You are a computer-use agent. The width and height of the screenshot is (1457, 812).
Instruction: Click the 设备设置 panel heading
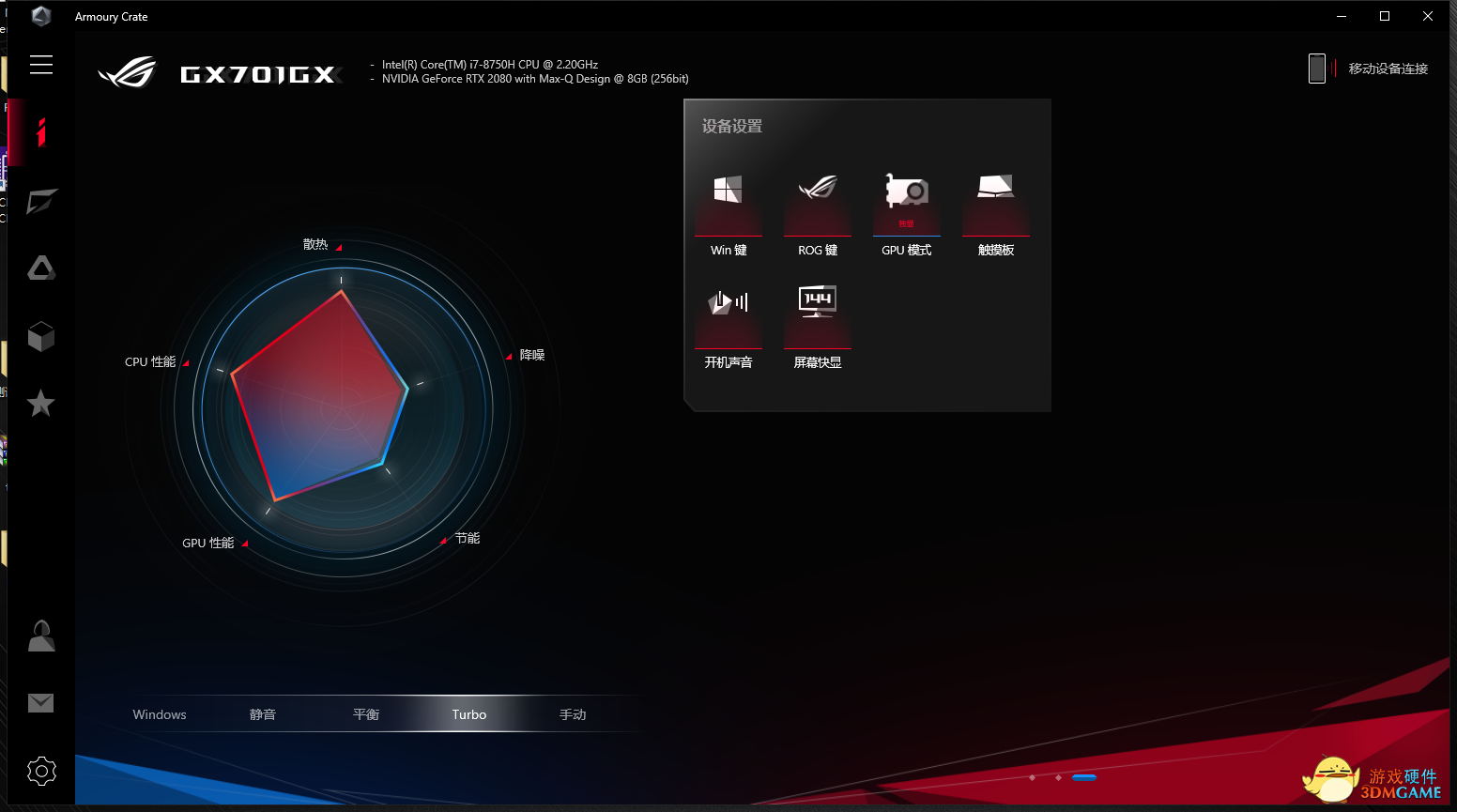coord(732,126)
